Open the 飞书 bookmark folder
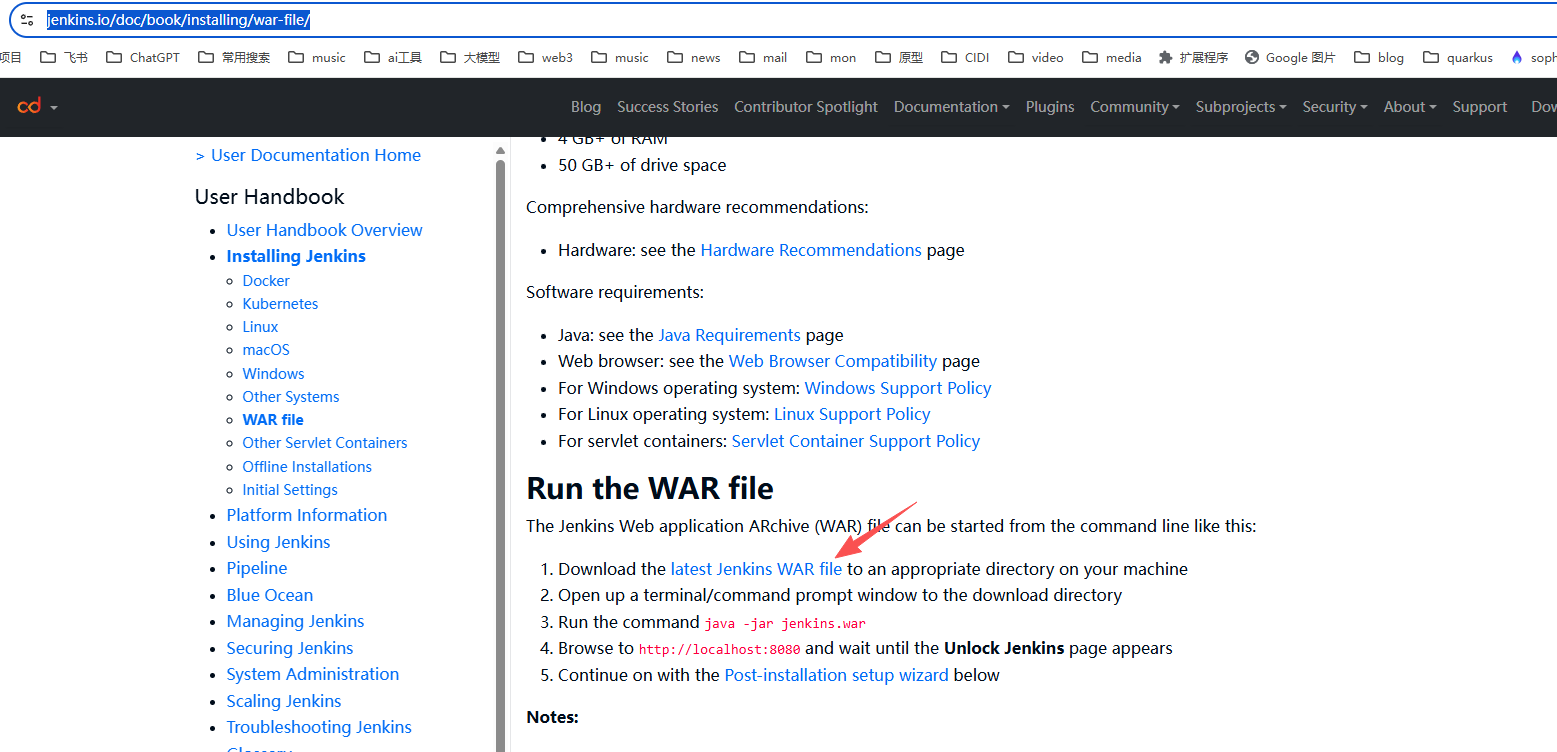The width and height of the screenshot is (1557, 752). coord(64,58)
